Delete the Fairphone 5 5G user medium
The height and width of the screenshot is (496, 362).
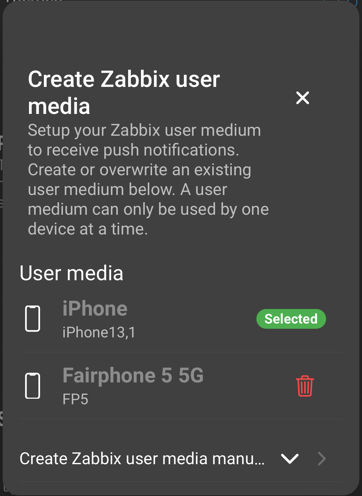[305, 386]
